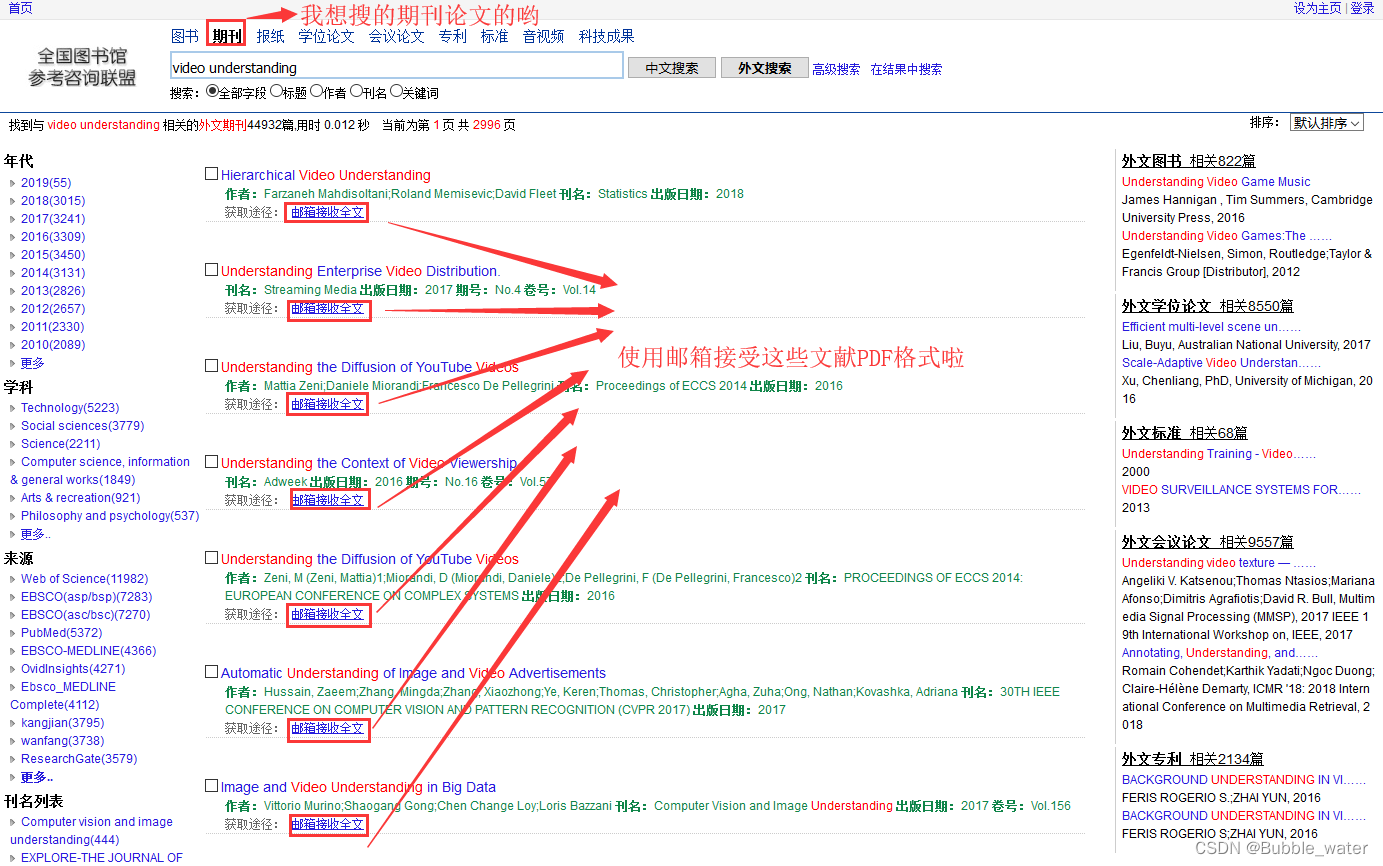Click the 全国图书馆参考咨询联盟 logo

82,67
